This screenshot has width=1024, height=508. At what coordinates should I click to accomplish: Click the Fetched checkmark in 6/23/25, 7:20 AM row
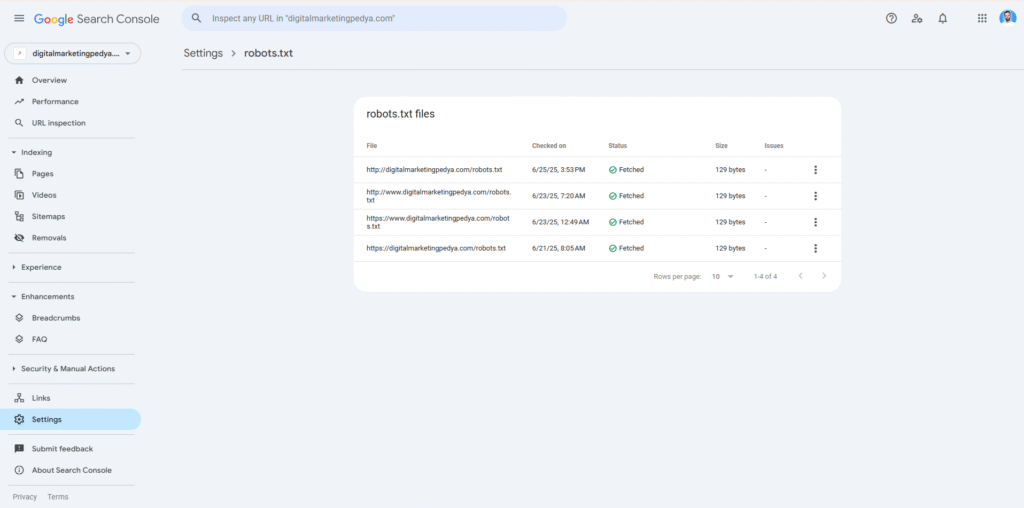pyautogui.click(x=613, y=196)
